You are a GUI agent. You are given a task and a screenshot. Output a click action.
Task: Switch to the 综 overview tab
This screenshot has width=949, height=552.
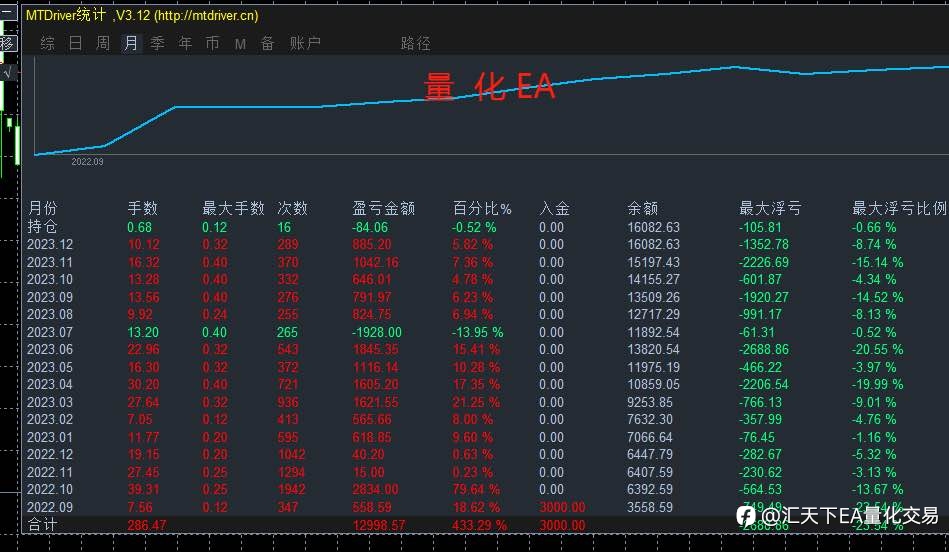47,43
